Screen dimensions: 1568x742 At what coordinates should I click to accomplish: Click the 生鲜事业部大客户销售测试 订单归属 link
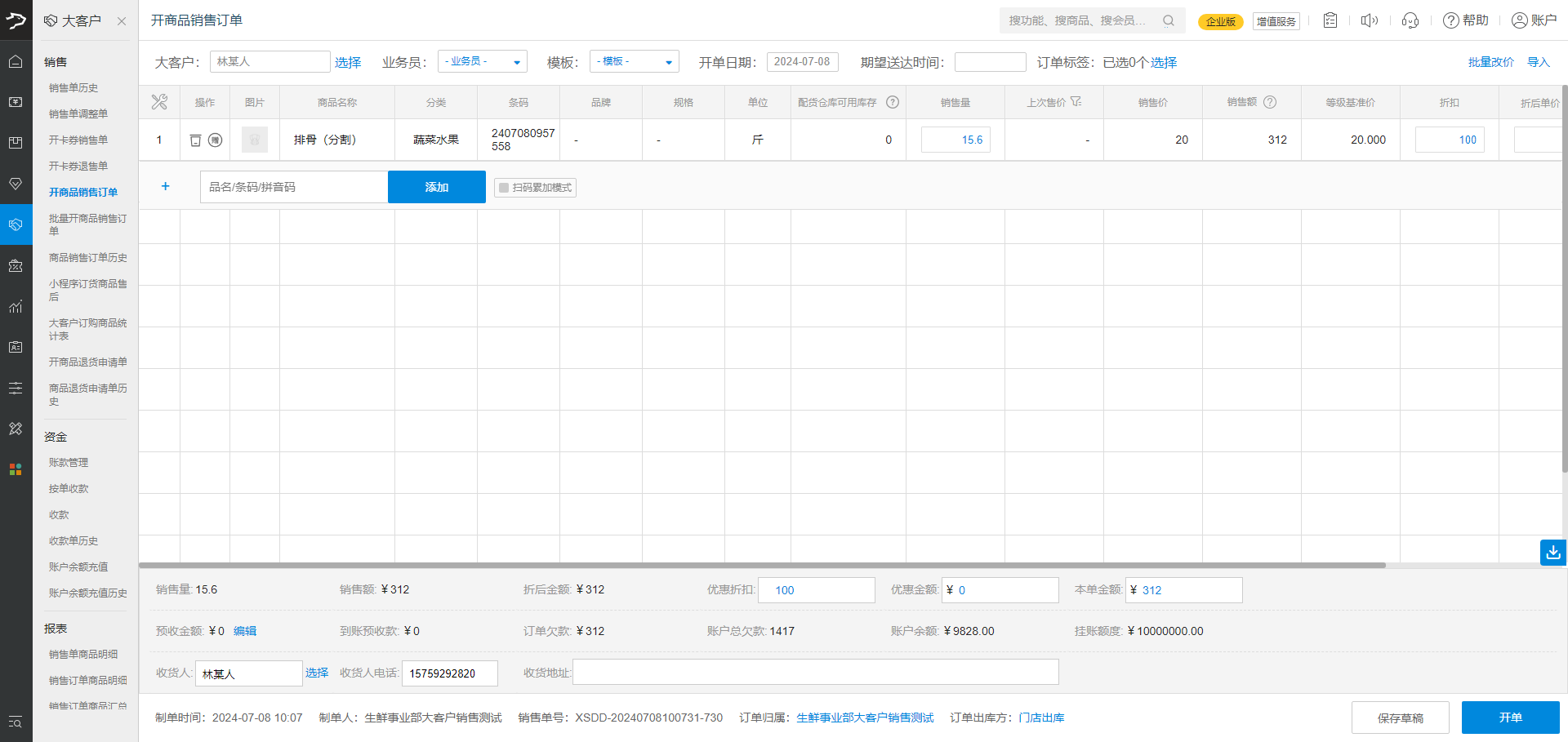click(865, 718)
